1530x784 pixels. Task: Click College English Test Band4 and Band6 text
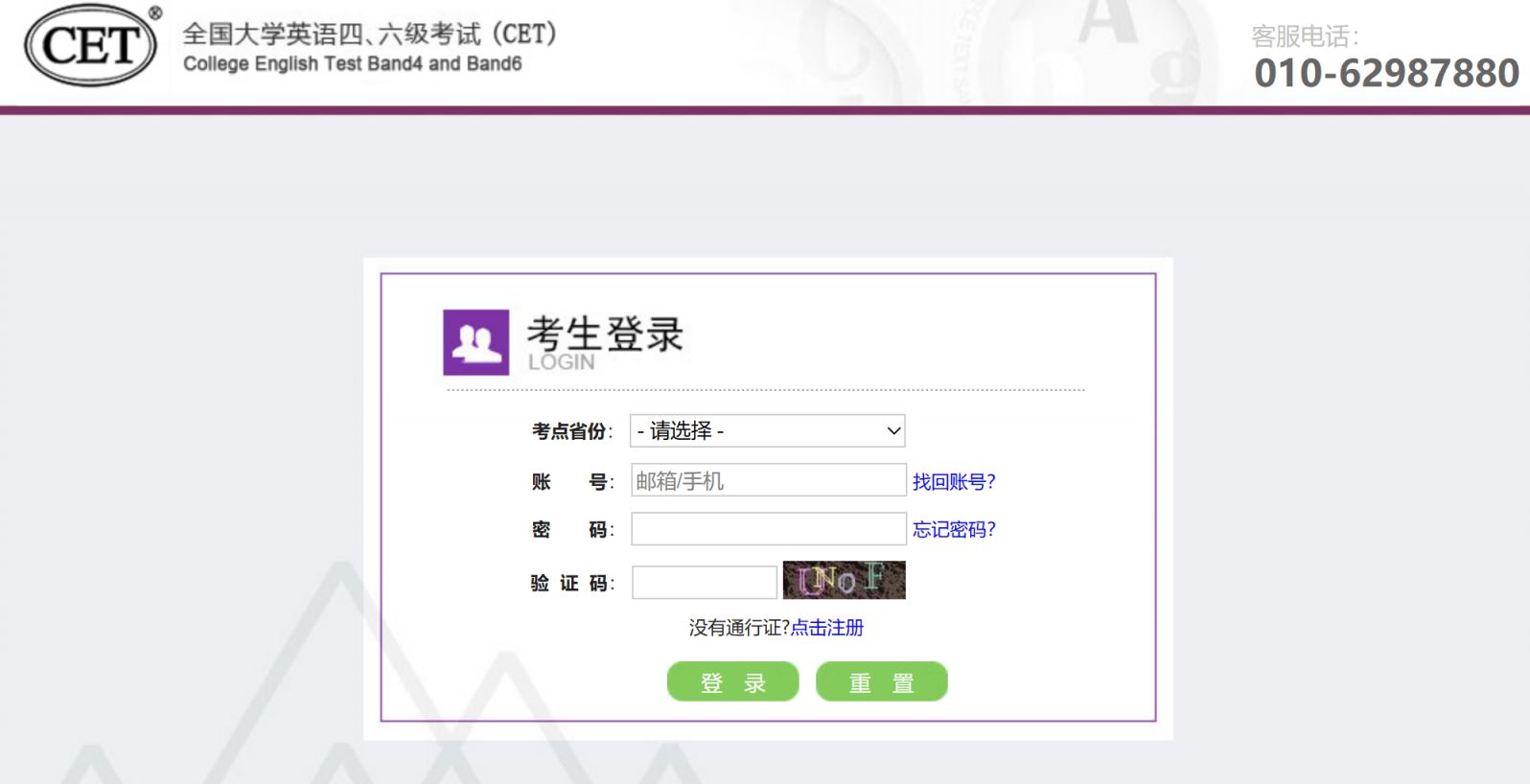(353, 64)
